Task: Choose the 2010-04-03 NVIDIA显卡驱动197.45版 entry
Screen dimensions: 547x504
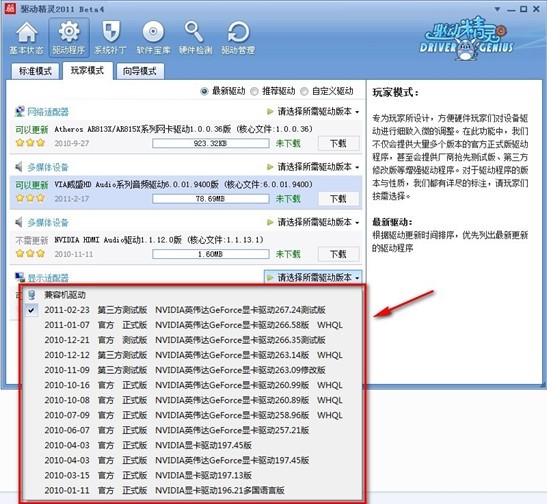Action: click(192, 445)
